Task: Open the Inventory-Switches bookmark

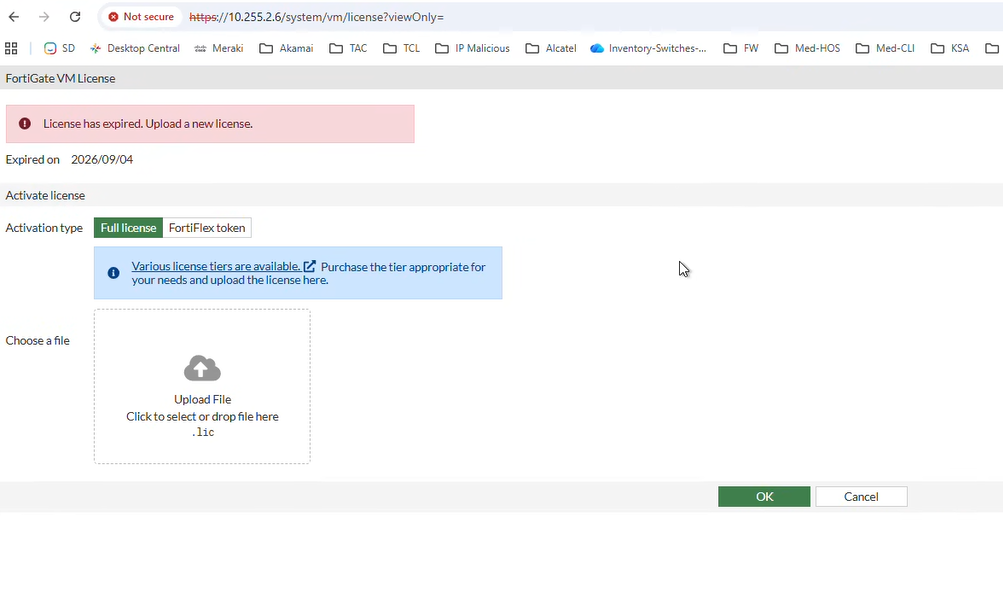Action: click(649, 48)
